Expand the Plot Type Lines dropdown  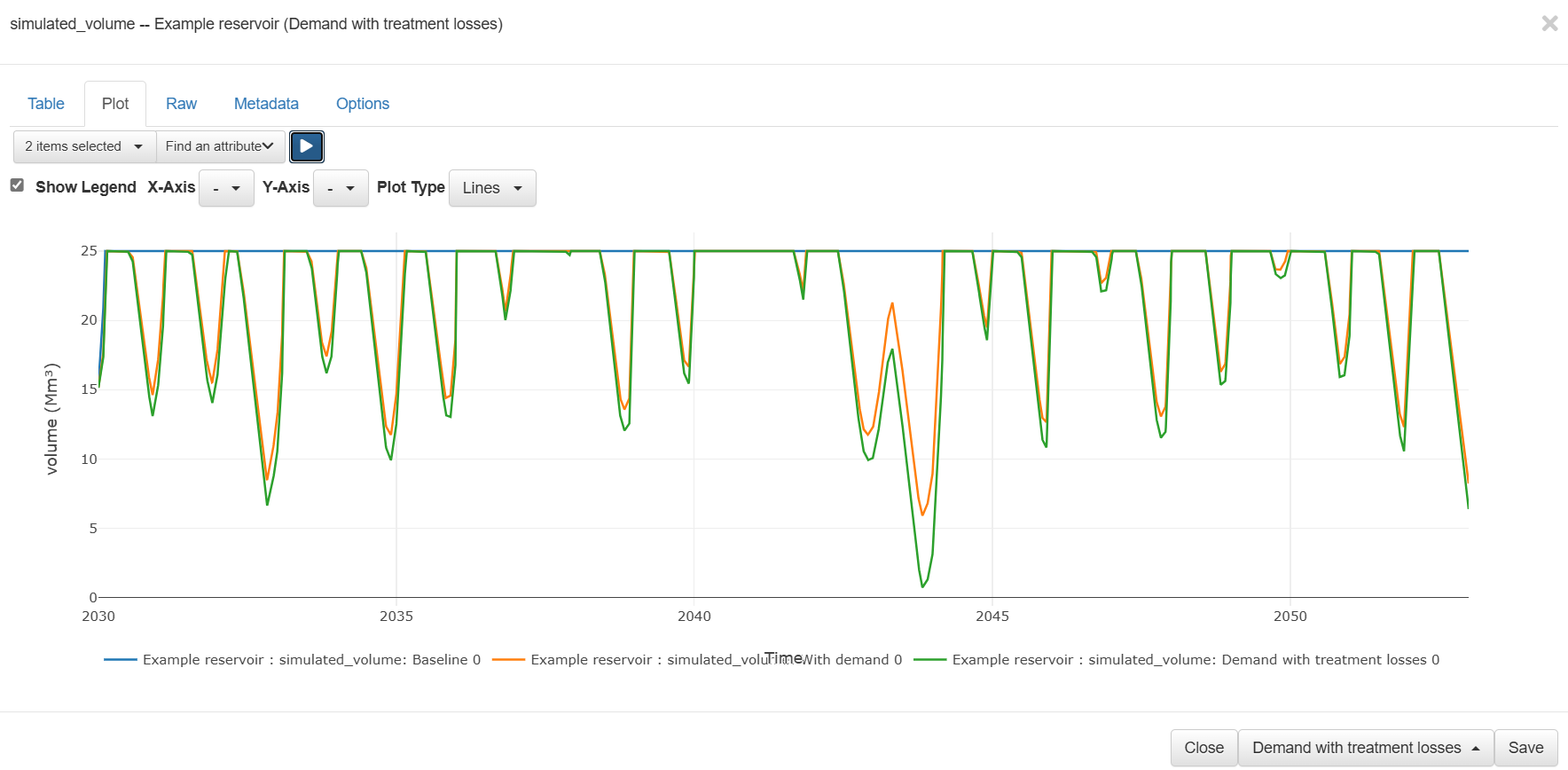[492, 188]
